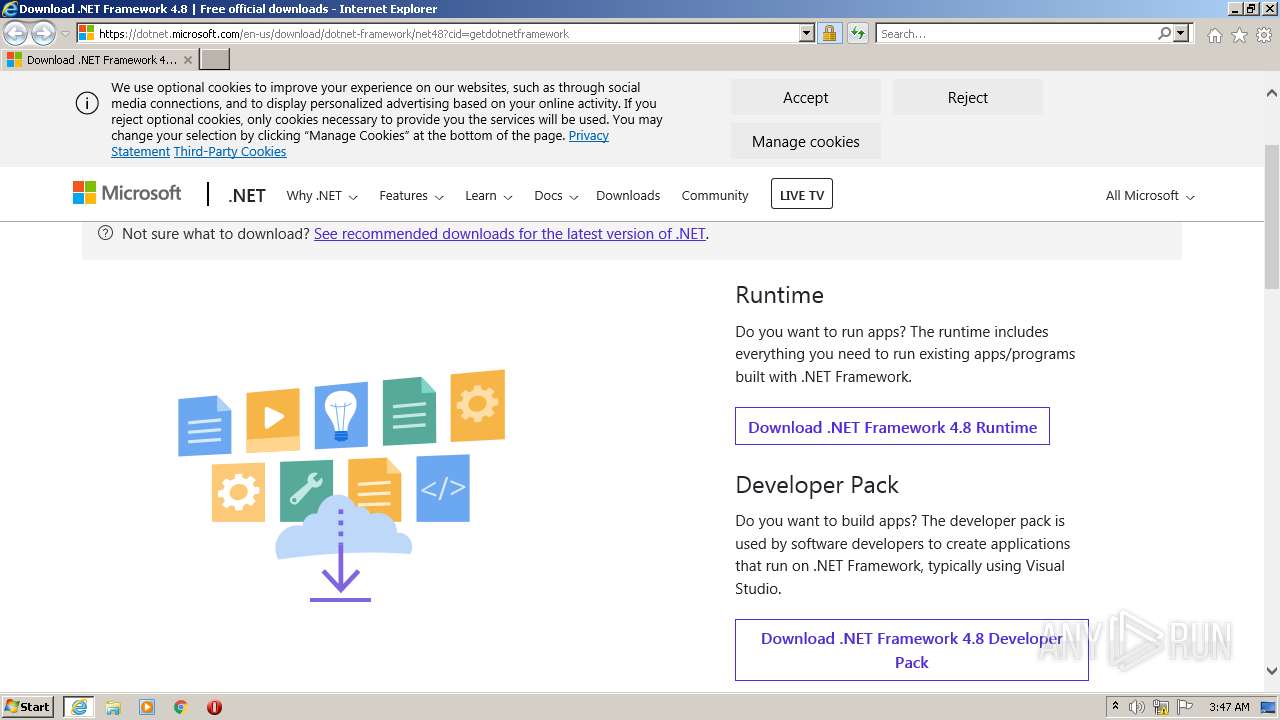Expand the recent pages dropdown arrow
1280x720 pixels.
coord(66,34)
